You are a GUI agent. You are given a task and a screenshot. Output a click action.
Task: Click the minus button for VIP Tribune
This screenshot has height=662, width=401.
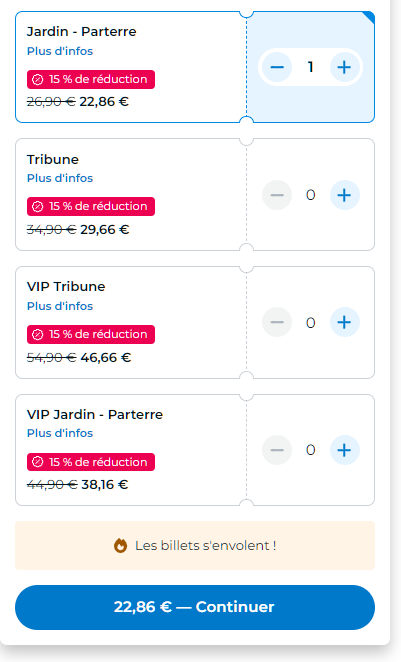277,323
